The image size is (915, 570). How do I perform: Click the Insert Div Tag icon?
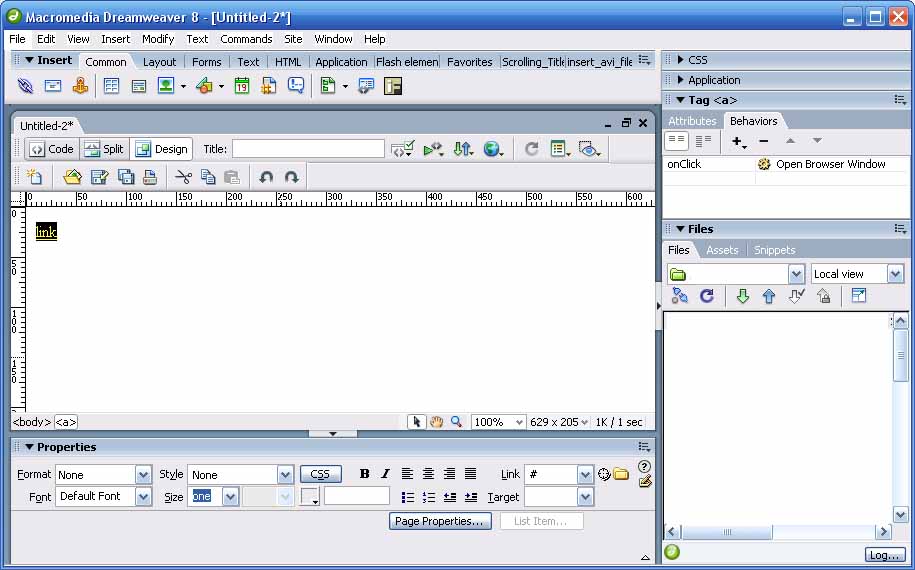[139, 86]
